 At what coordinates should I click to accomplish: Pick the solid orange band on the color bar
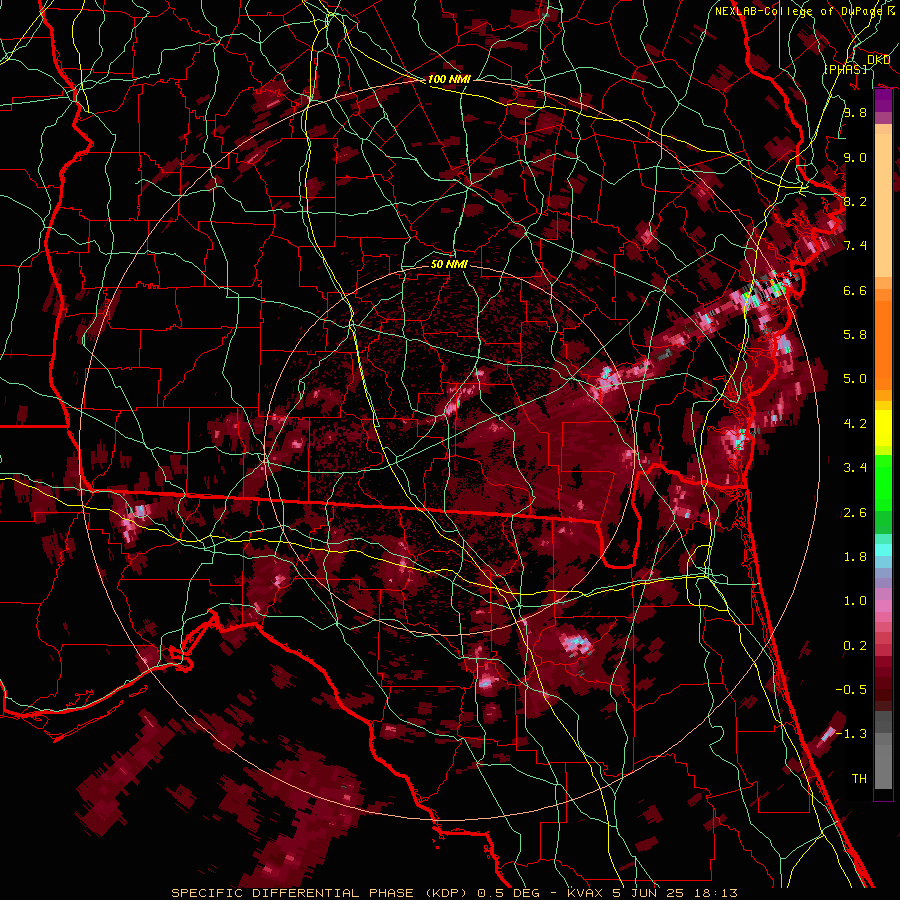[x=883, y=344]
